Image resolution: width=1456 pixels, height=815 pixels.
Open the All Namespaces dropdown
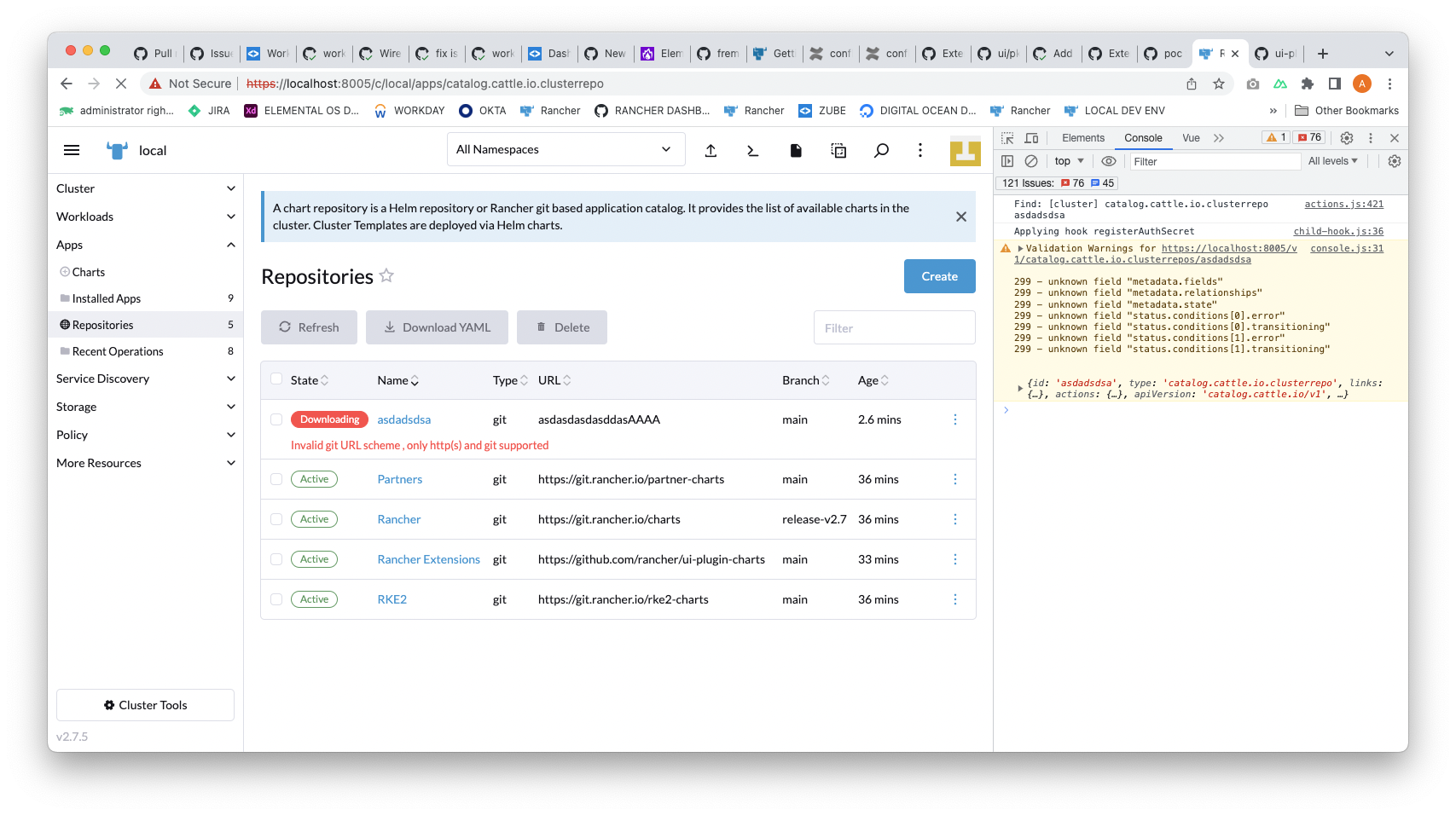coord(566,149)
